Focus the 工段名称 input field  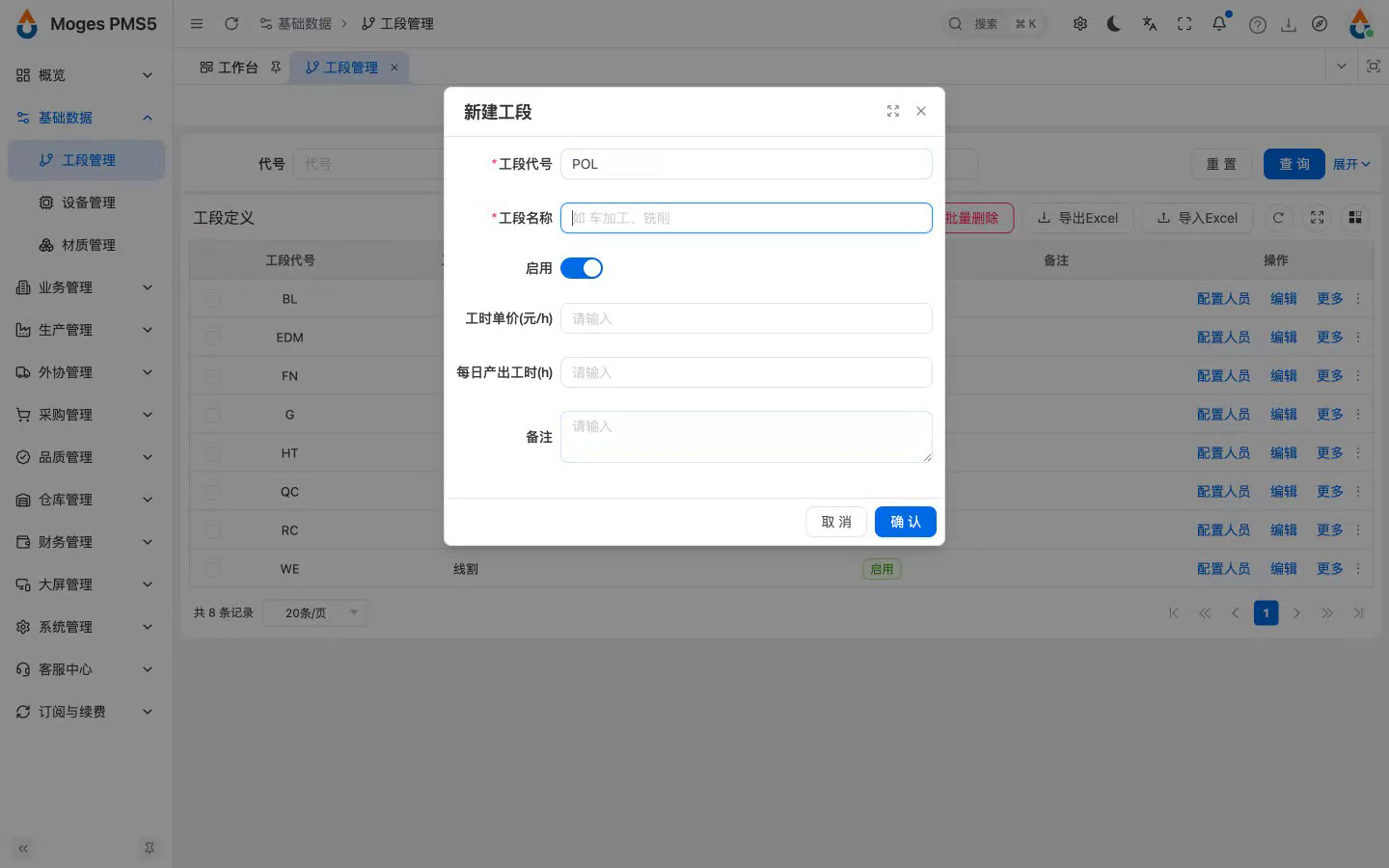(747, 218)
